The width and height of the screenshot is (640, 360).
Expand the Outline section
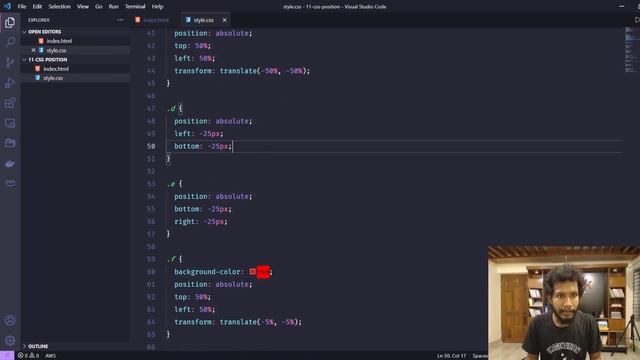coord(38,346)
